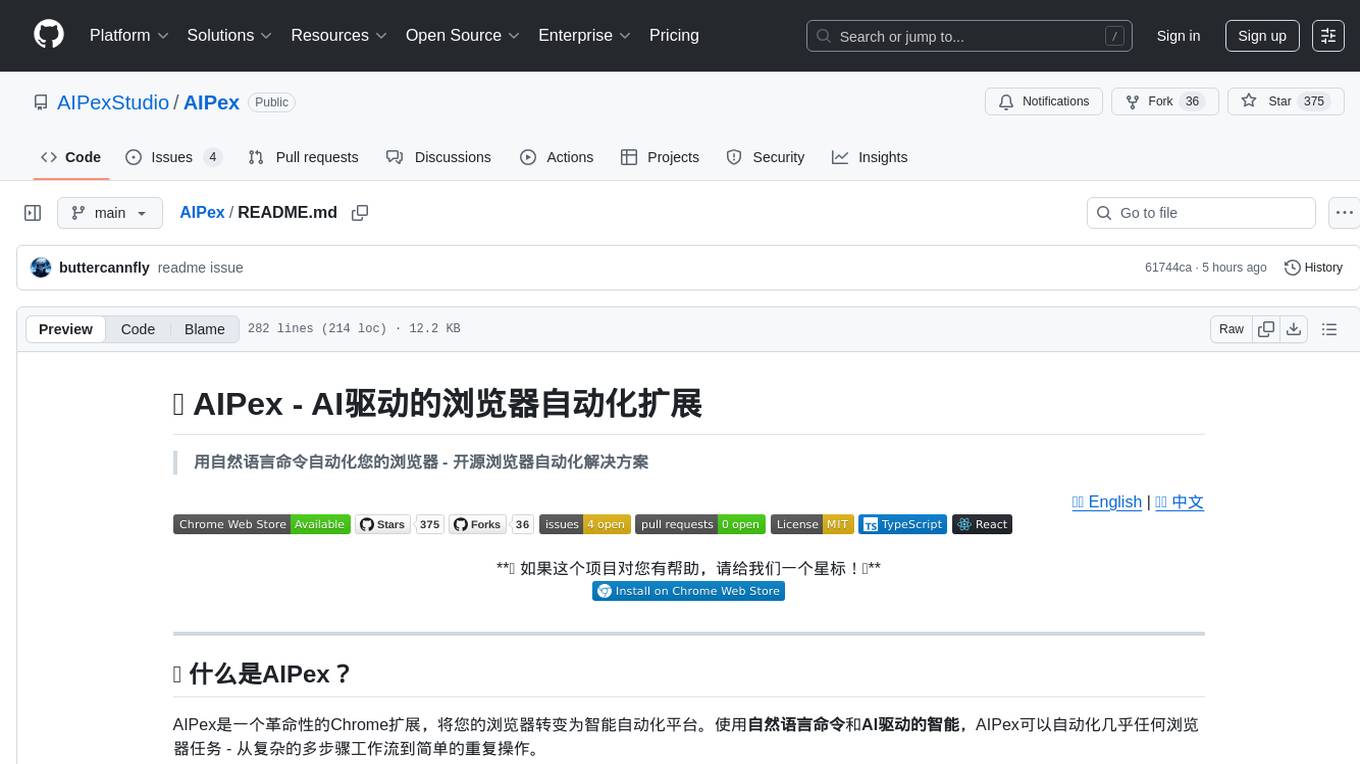Open the document outline icon
The width and height of the screenshot is (1360, 764).
click(1329, 329)
